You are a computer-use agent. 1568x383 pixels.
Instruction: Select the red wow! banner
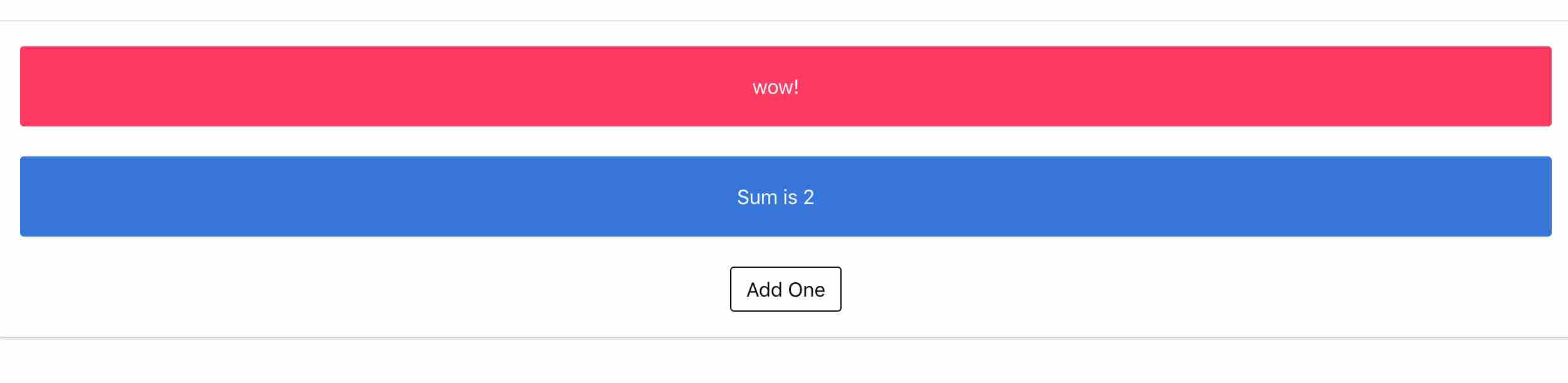point(785,86)
